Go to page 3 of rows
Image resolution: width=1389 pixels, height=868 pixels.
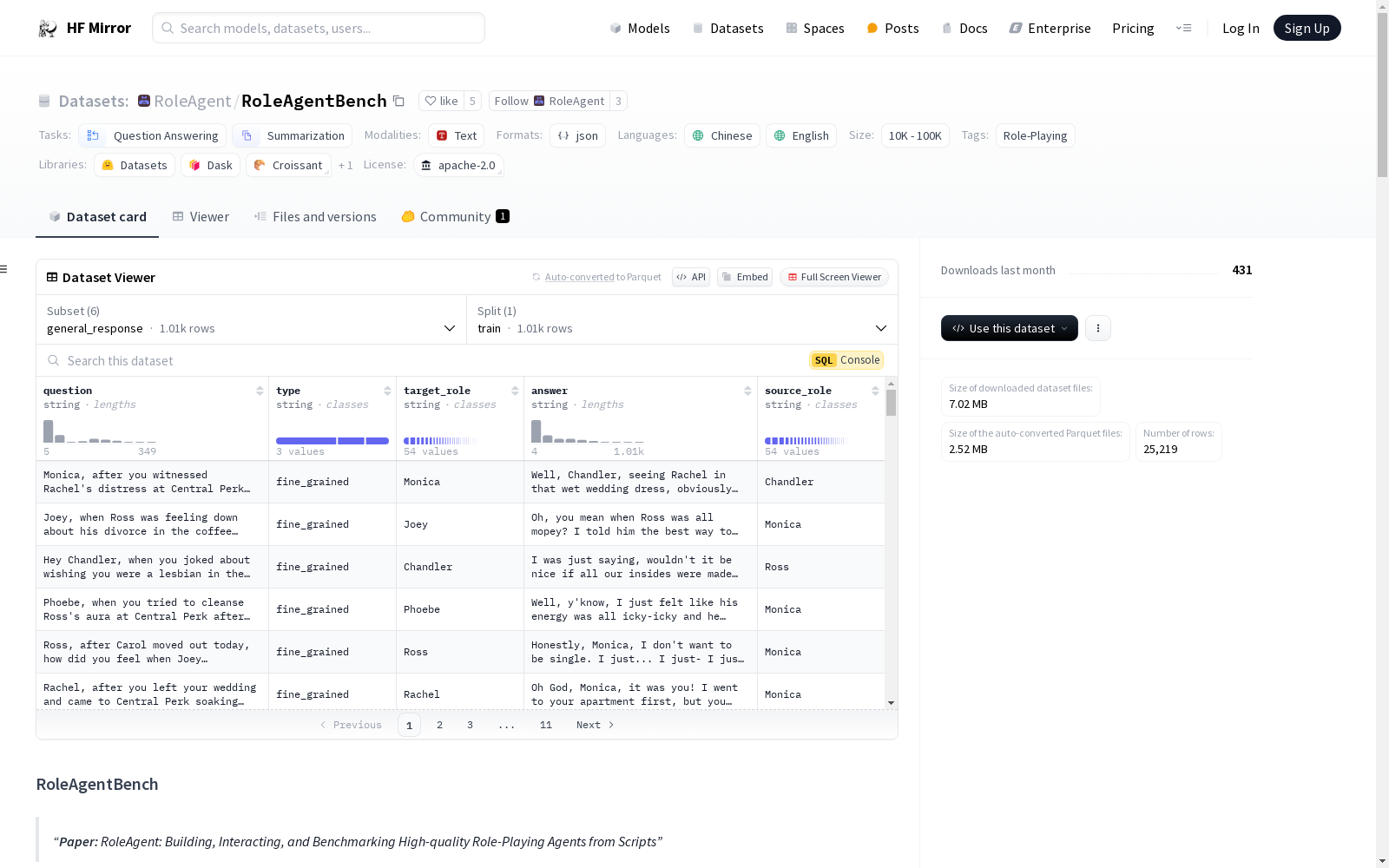pos(470,725)
